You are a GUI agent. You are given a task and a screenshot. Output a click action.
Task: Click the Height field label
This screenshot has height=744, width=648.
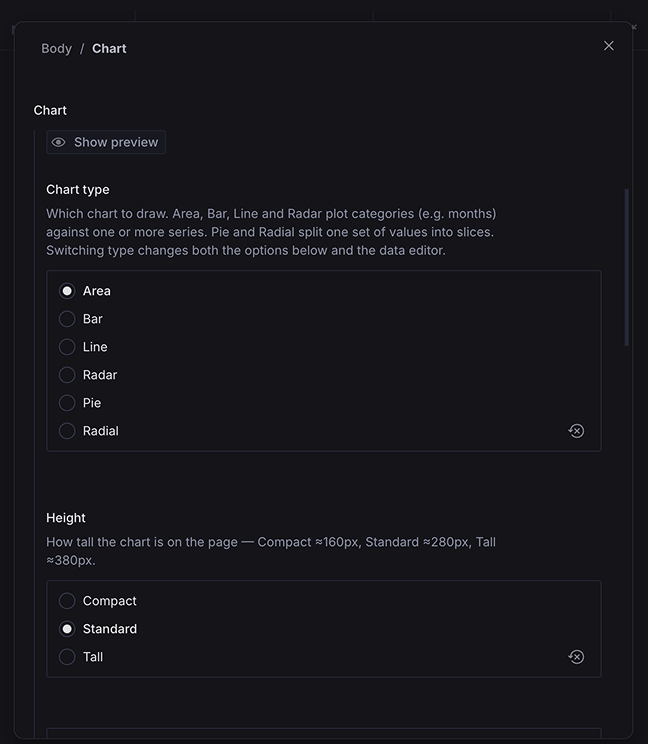coord(66,518)
